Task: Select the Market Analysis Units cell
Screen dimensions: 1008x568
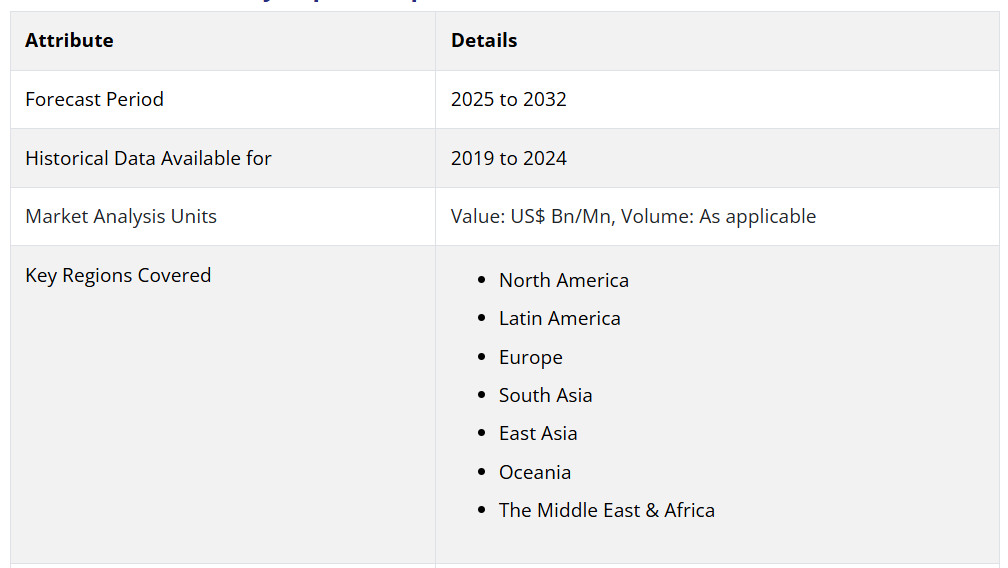Action: pyautogui.click(x=121, y=216)
